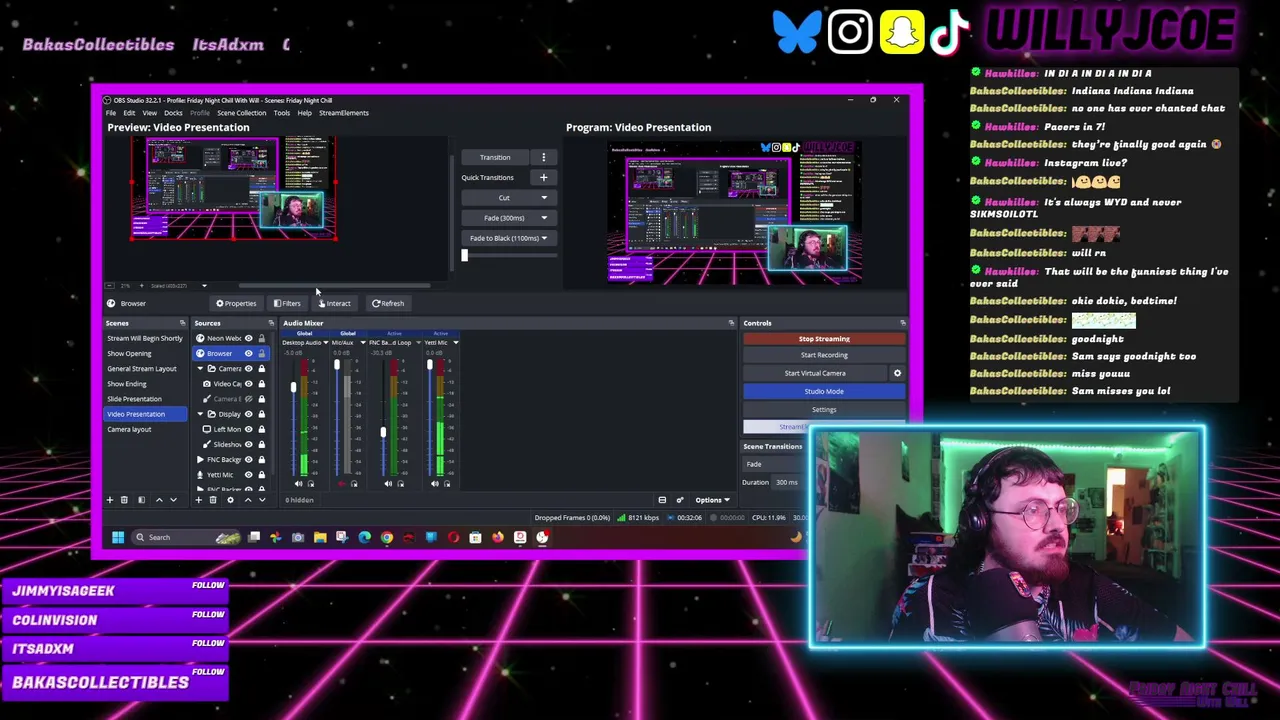This screenshot has height=720, width=1280.
Task: Unlock the Neon Webcam source
Action: pyautogui.click(x=262, y=339)
